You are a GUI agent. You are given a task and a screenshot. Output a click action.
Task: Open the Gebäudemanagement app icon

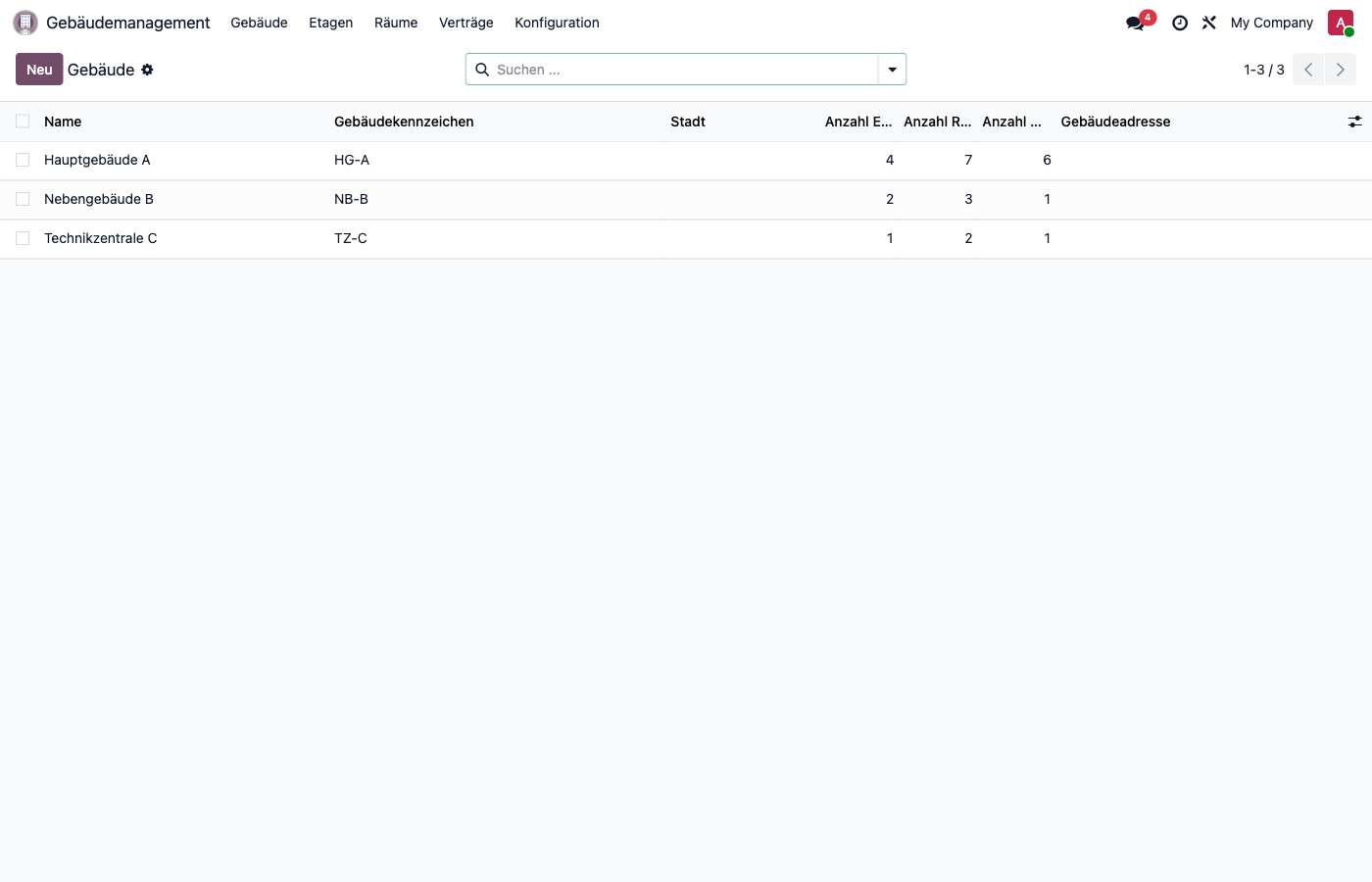25,23
